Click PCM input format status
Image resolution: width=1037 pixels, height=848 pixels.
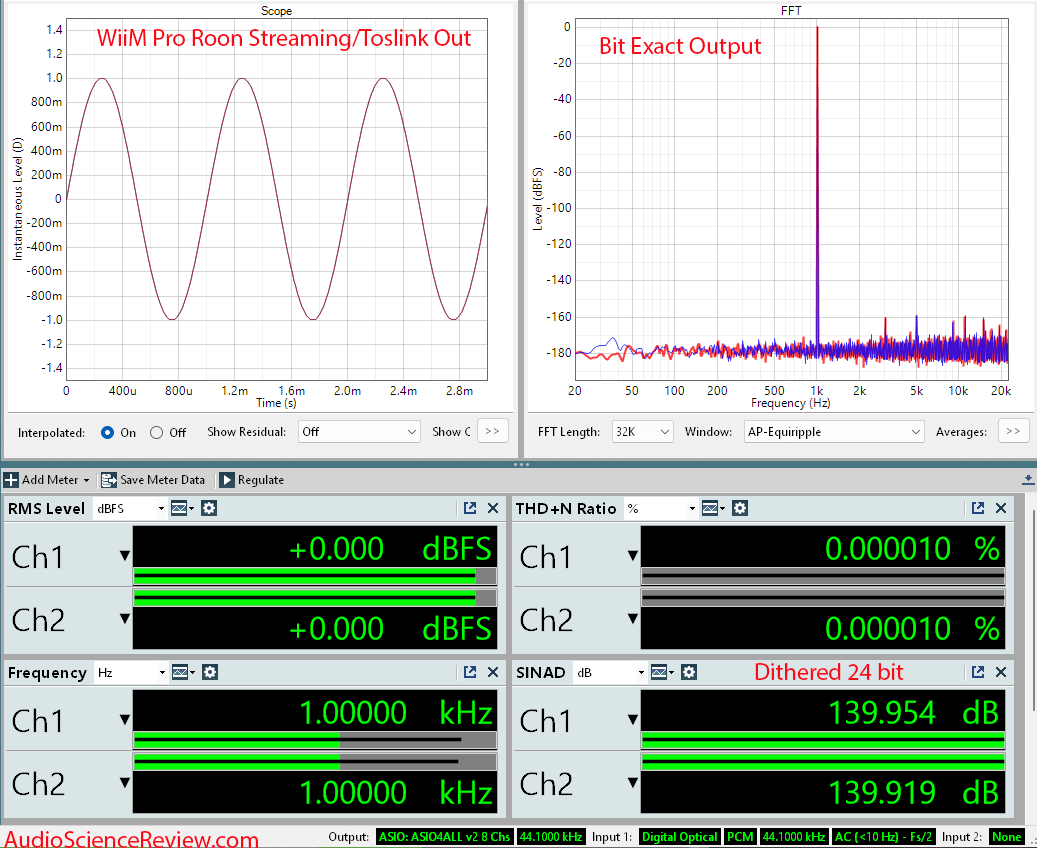coord(739,837)
